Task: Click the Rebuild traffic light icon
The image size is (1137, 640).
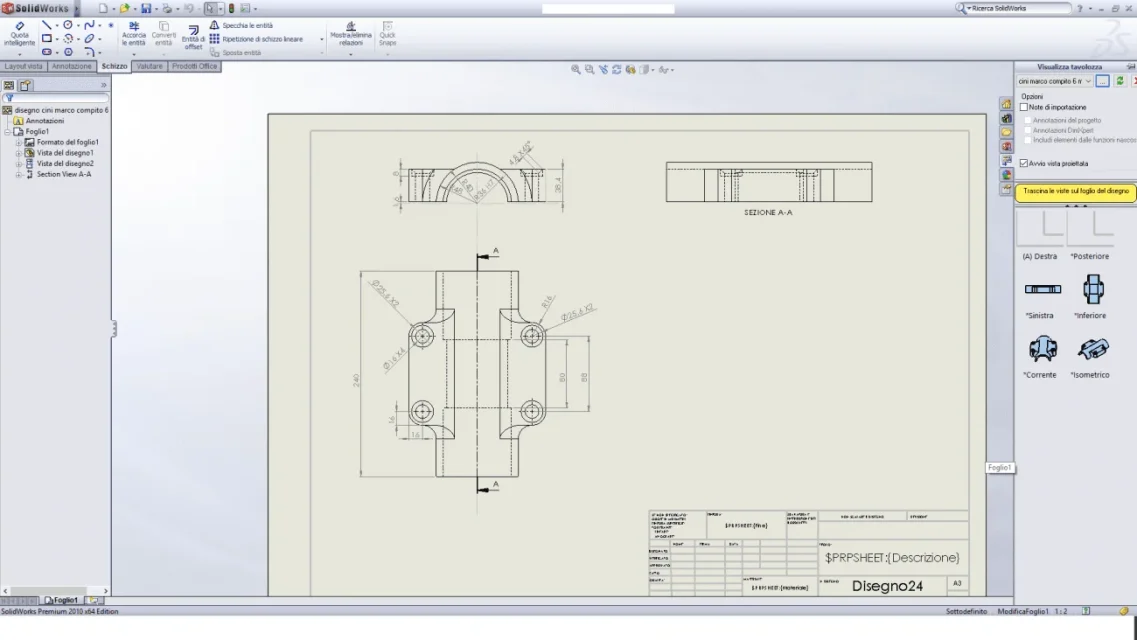Action: click(x=231, y=9)
